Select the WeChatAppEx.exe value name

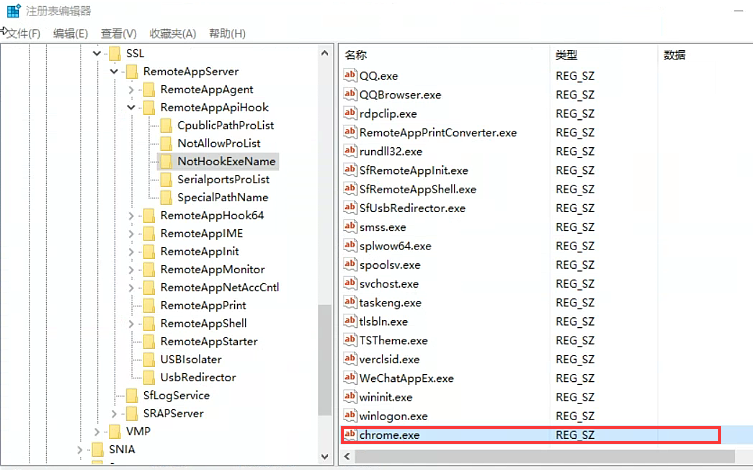(406, 378)
